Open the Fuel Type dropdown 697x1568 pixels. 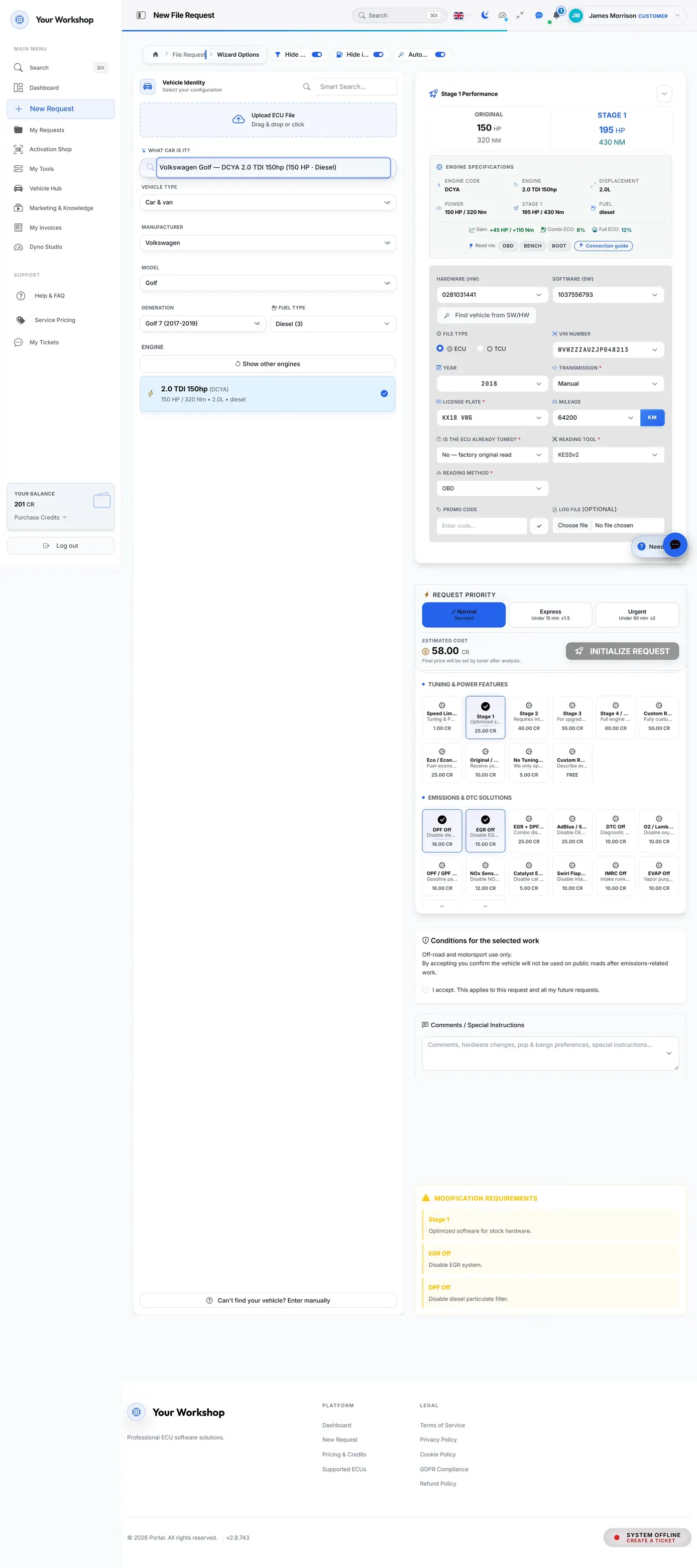[x=333, y=324]
